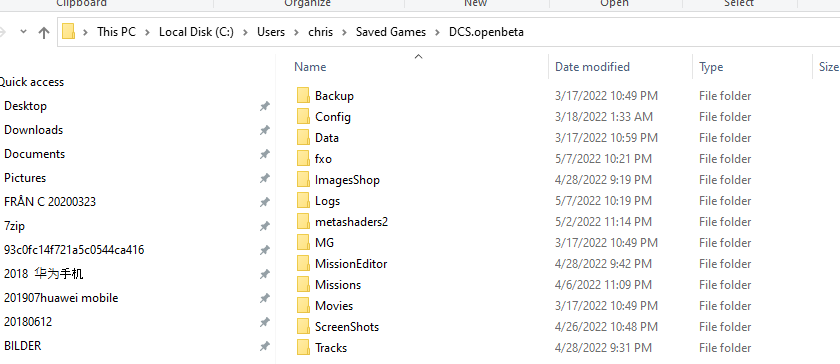Viewport: 840px width, 364px height.
Task: Click the Logs folder icon
Action: 303,200
